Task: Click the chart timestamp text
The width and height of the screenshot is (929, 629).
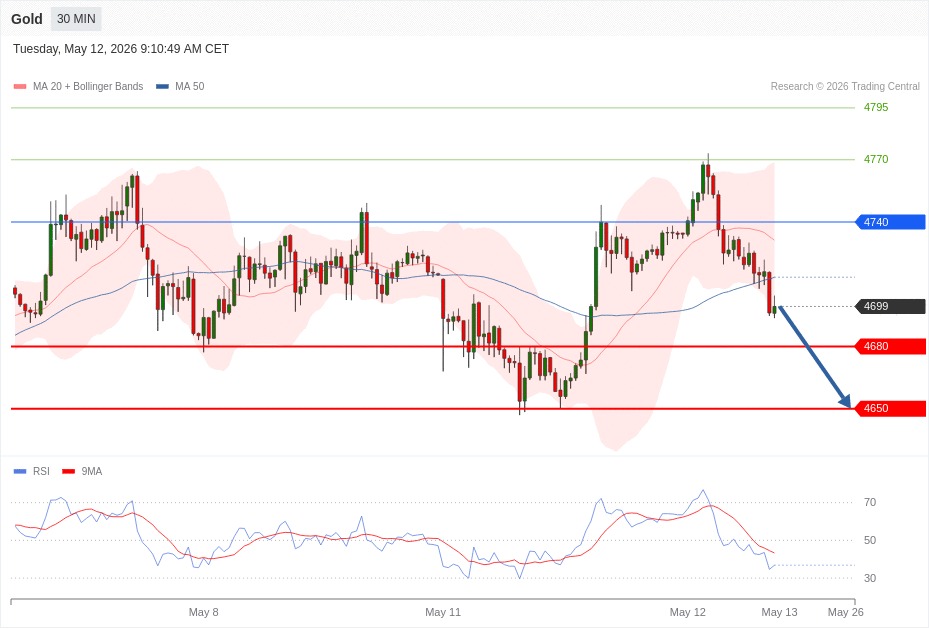Action: pyautogui.click(x=121, y=49)
